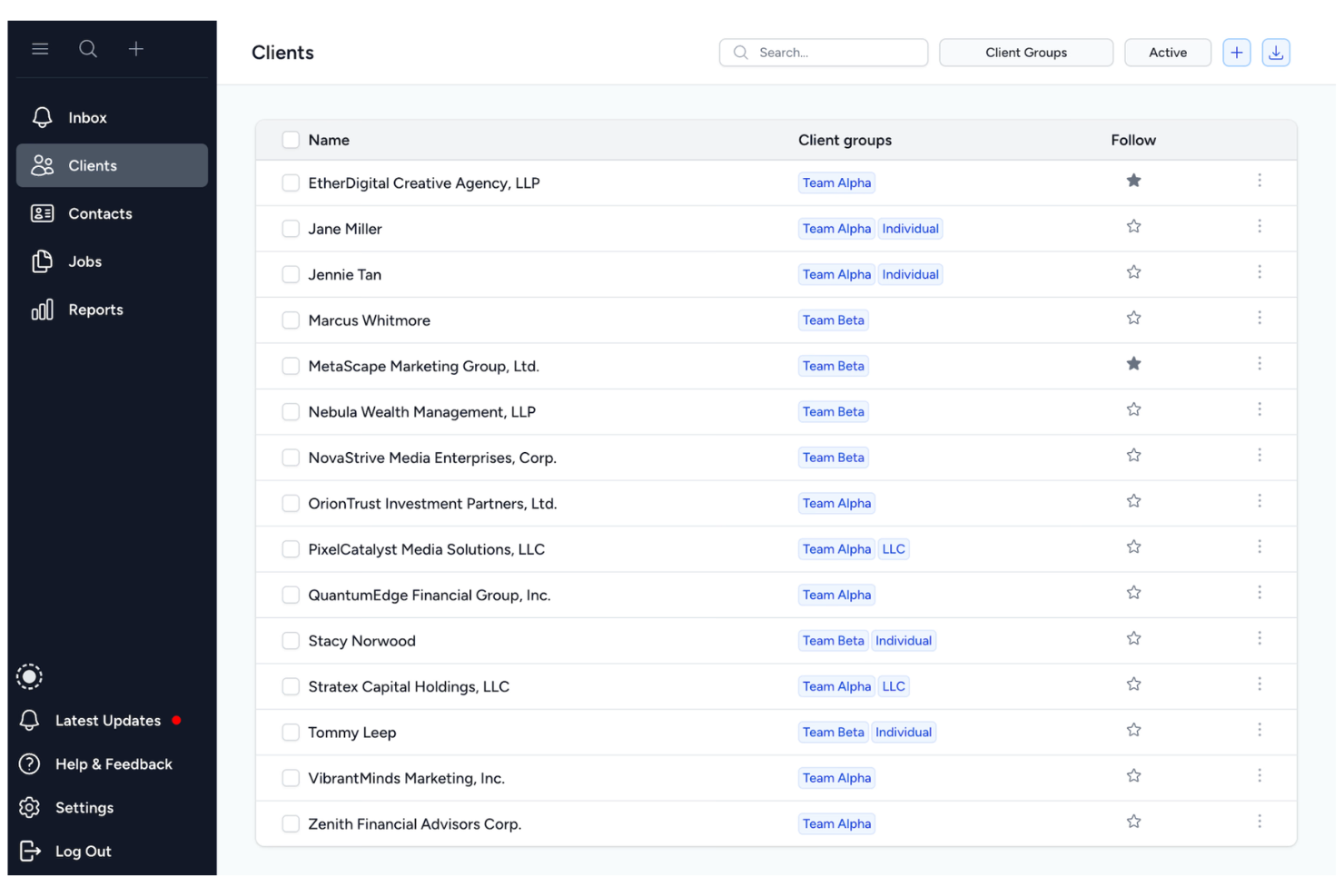Click the Team Beta tag on Nebula Wealth Management
1344x896 pixels.
click(834, 411)
